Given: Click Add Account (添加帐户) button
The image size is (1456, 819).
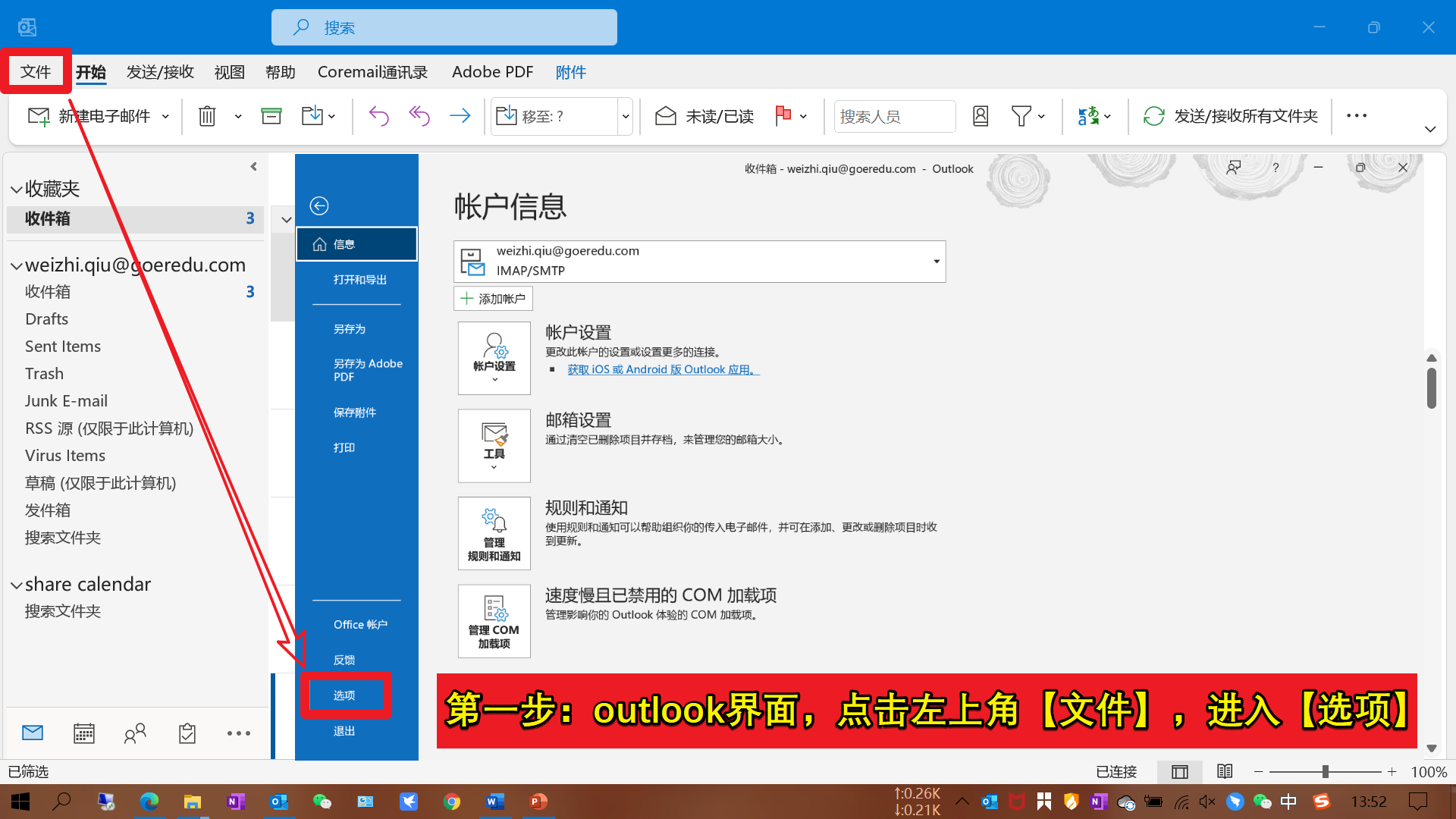Looking at the screenshot, I should [493, 299].
